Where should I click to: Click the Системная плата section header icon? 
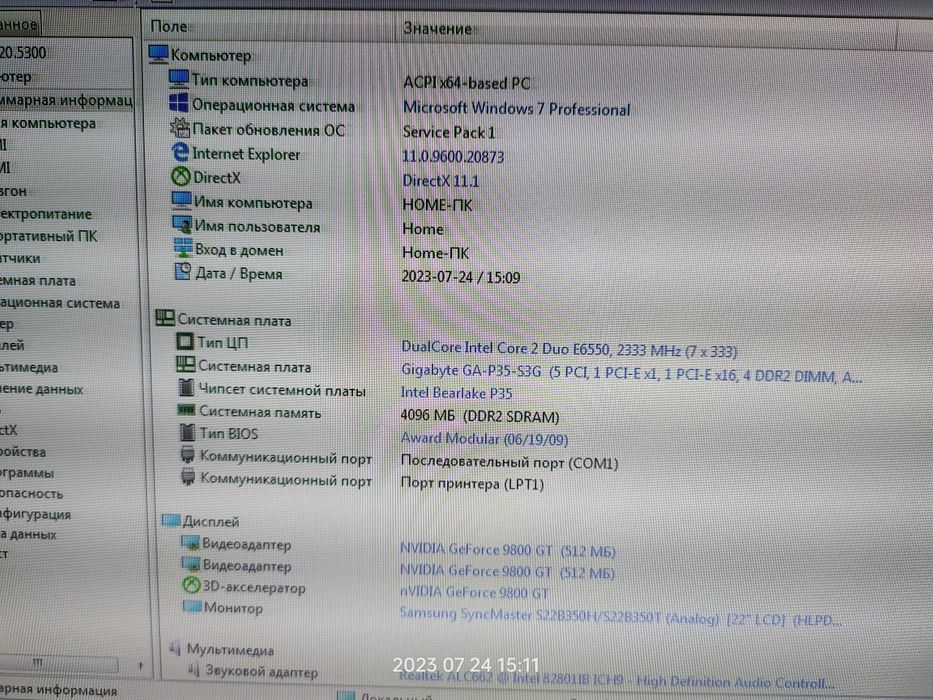[x=165, y=318]
